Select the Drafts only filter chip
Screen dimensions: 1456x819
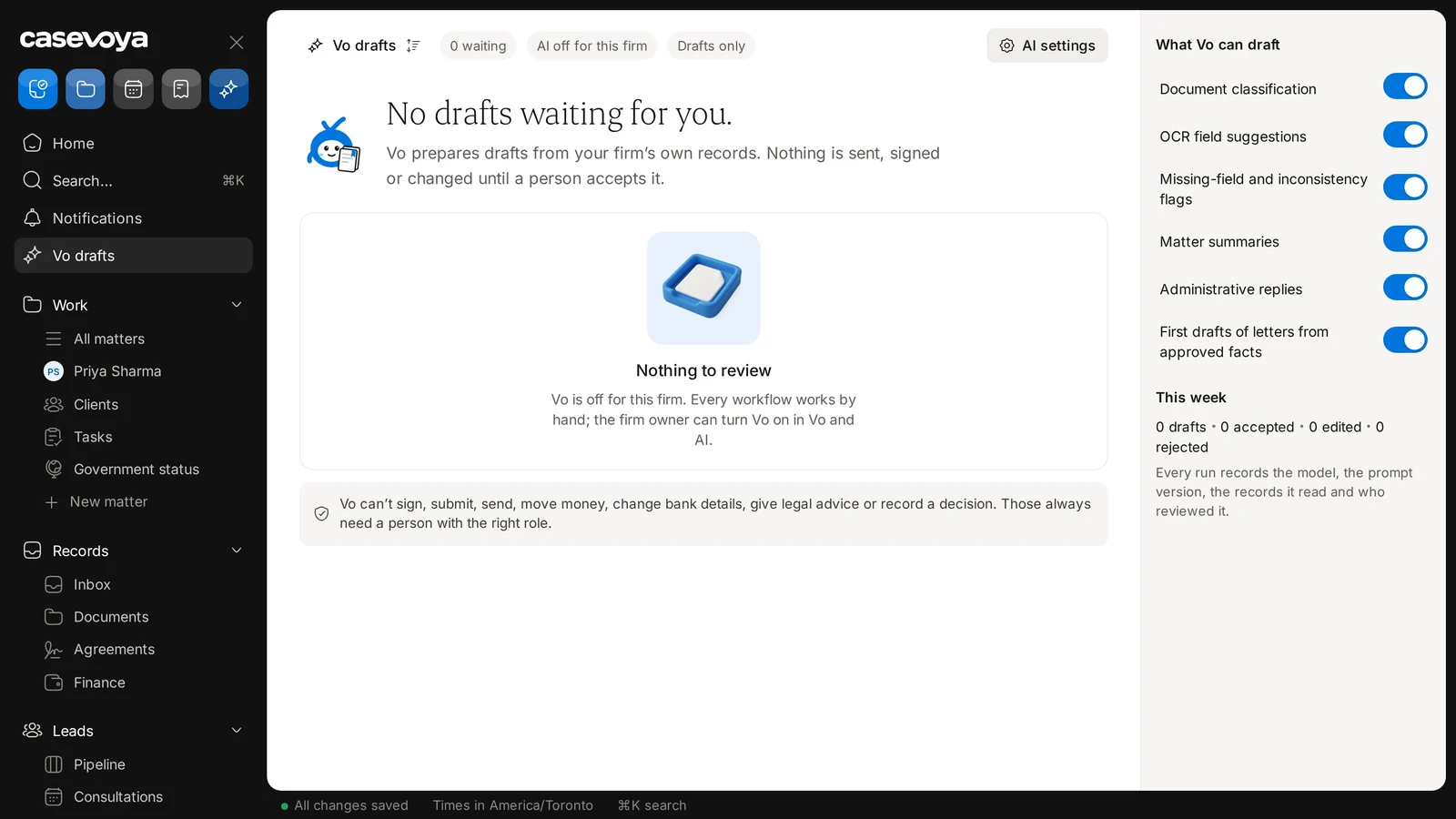(x=711, y=45)
